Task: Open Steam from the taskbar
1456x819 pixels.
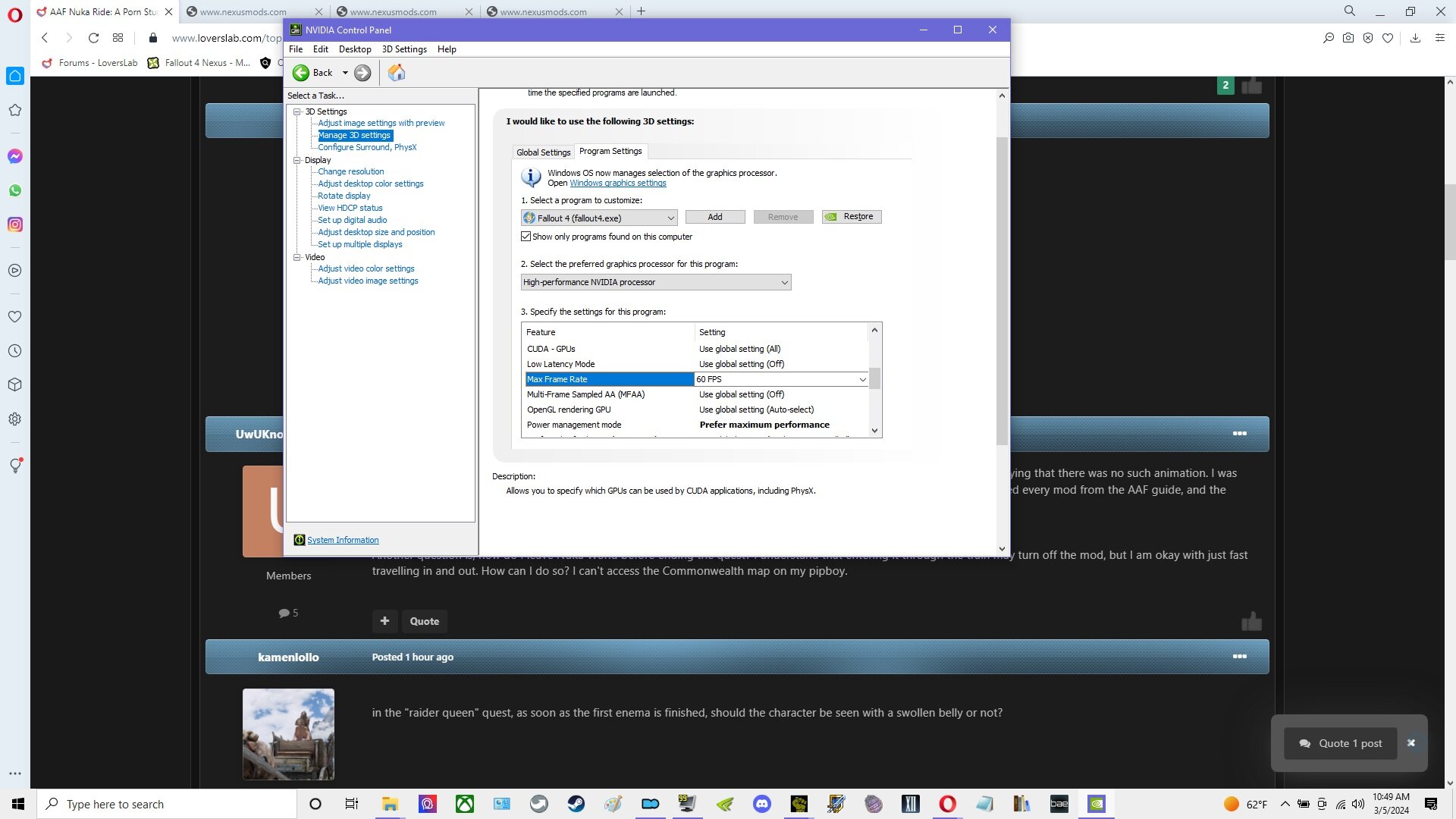Action: click(576, 804)
